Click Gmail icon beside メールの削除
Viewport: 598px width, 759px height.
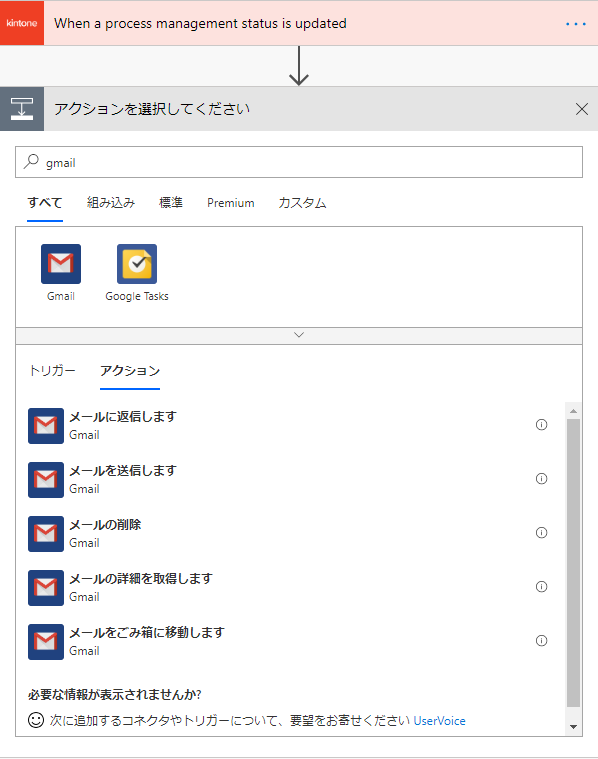(46, 534)
